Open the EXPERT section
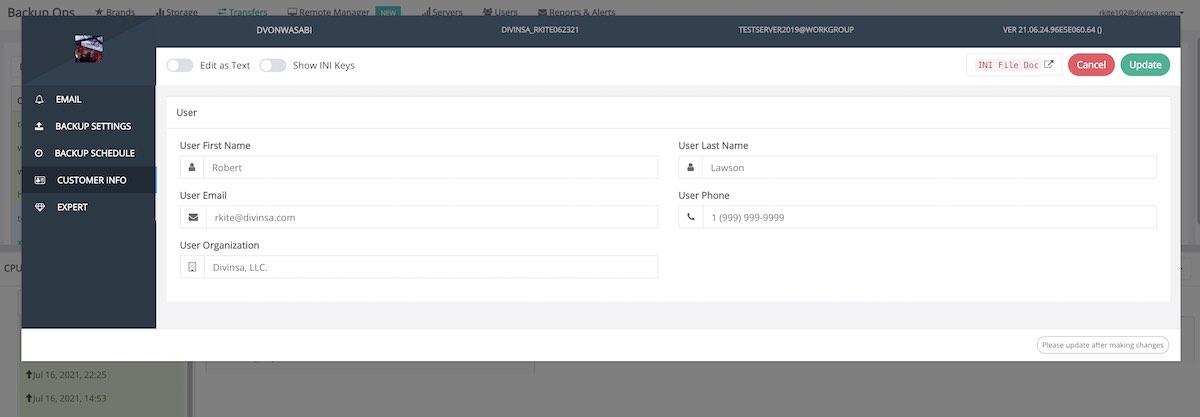The image size is (1200, 417). pos(88,207)
